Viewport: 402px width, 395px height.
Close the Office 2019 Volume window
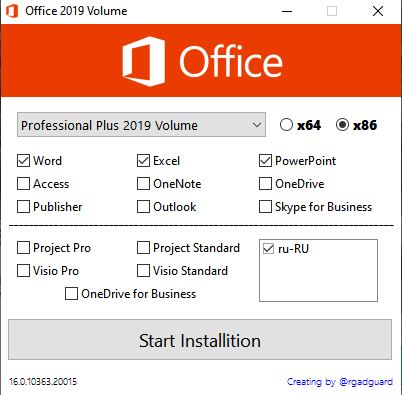378,11
